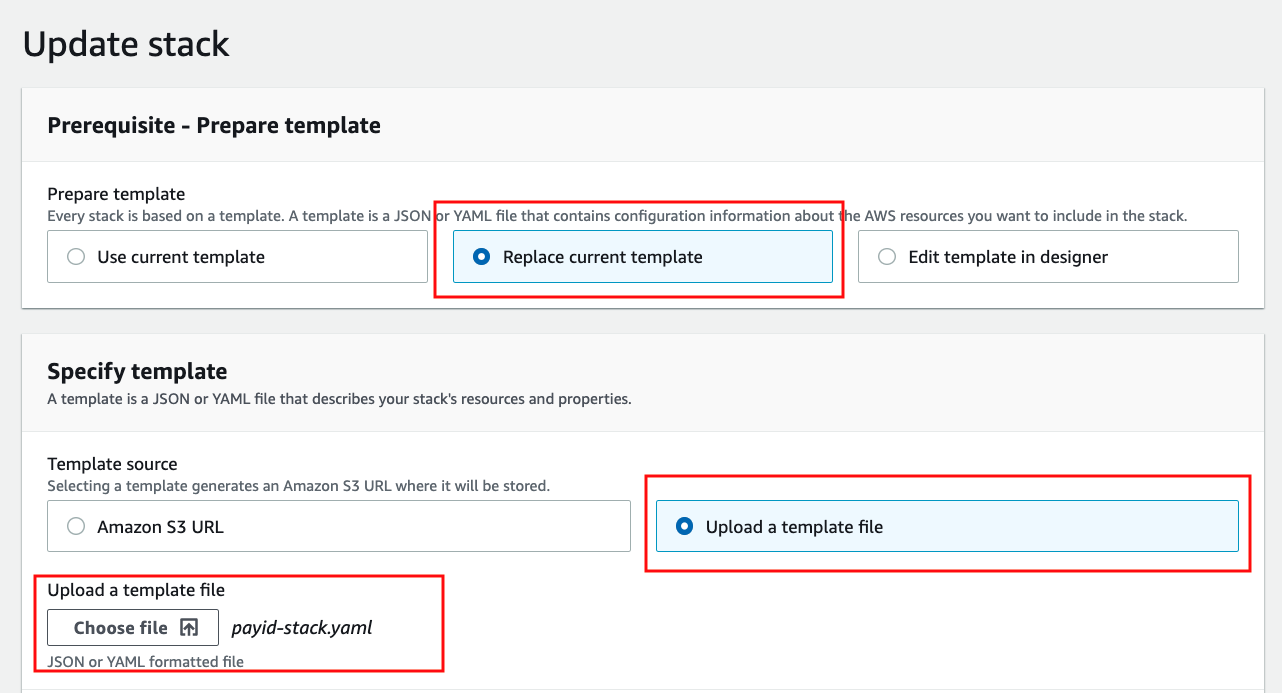The height and width of the screenshot is (693, 1282).
Task: Click the 'Replace current template' option text
Action: tap(602, 257)
